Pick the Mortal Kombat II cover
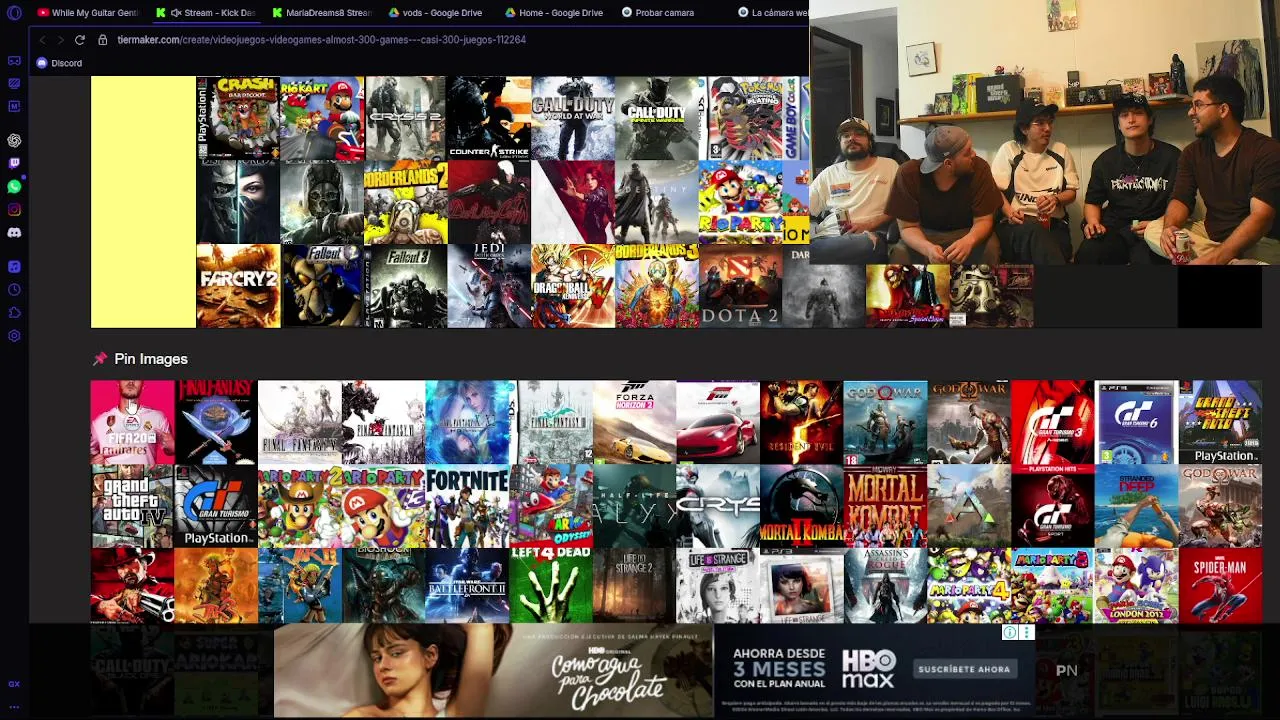The height and width of the screenshot is (720, 1280). 801,506
